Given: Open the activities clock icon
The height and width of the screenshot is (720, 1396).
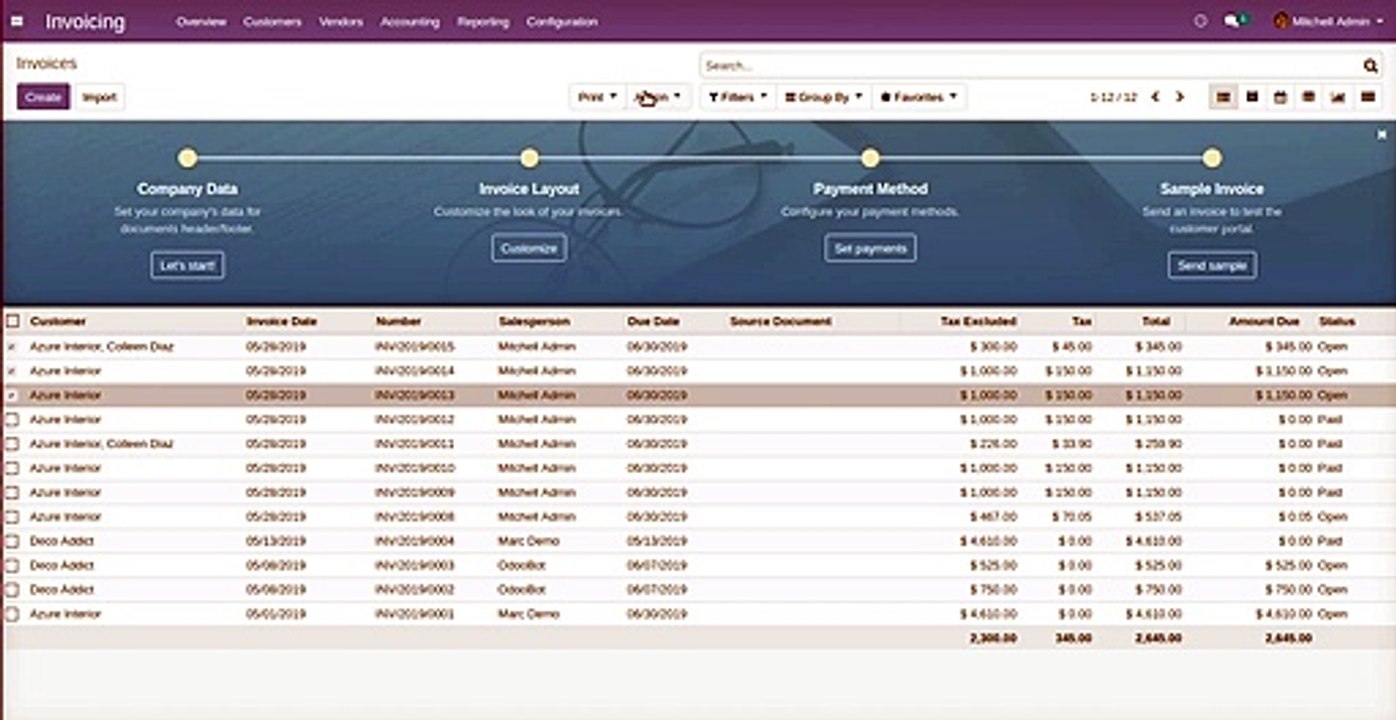Looking at the screenshot, I should point(1201,21).
